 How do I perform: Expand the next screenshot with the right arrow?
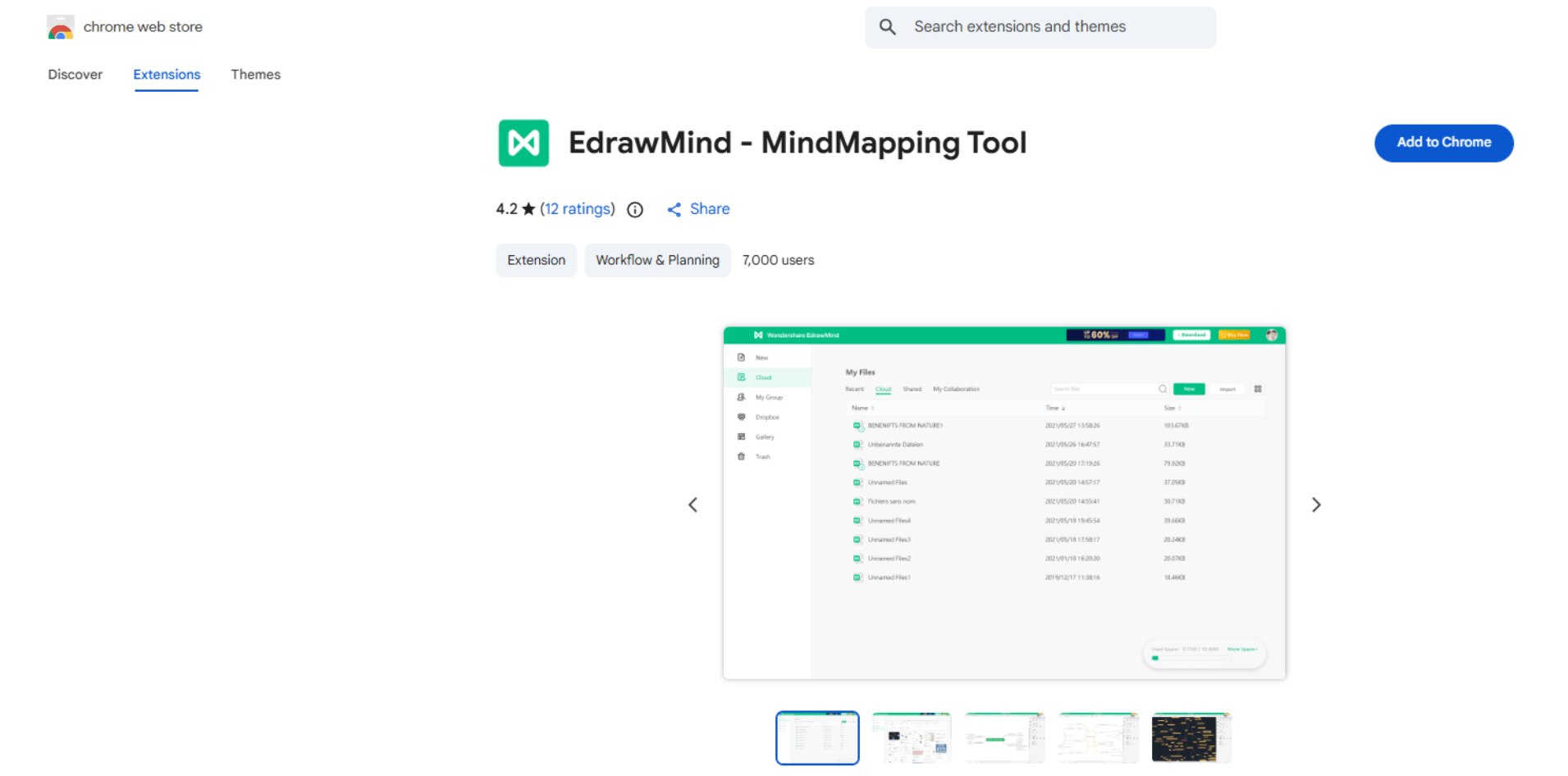point(1316,504)
